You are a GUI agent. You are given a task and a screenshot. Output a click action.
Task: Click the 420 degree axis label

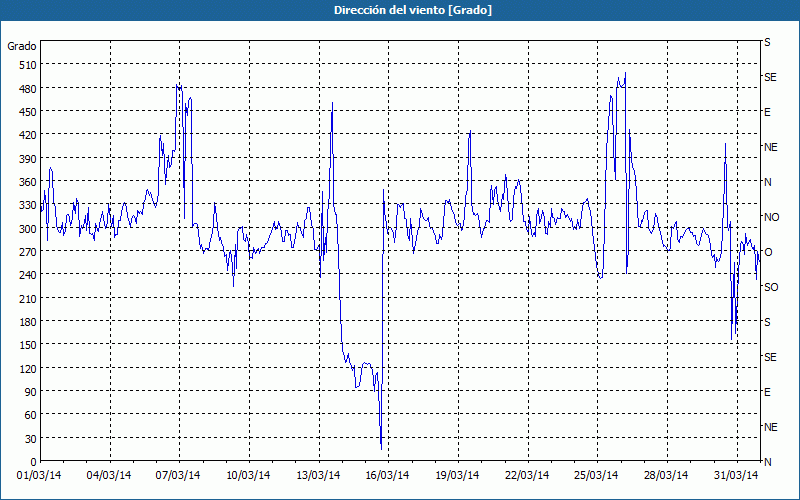[28, 135]
